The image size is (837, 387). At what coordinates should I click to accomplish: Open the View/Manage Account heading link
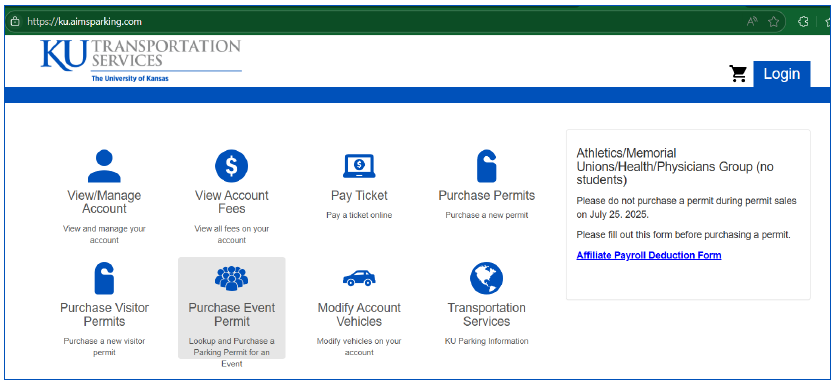(x=104, y=202)
